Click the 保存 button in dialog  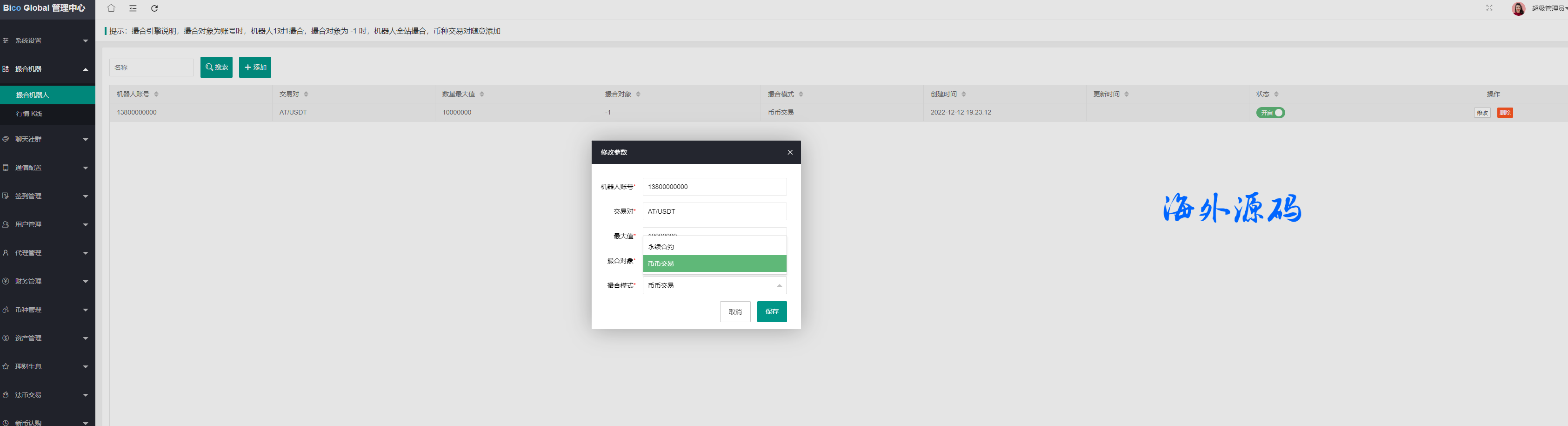click(x=771, y=311)
